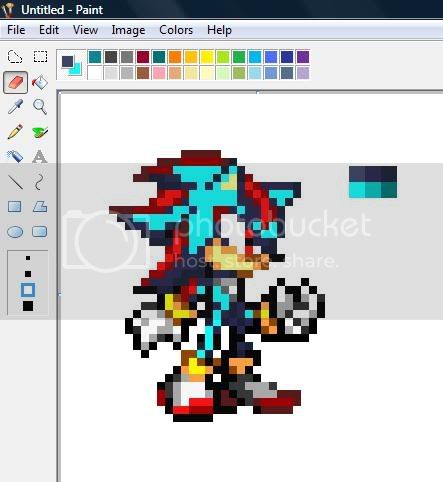This screenshot has width=443, height=482.
Task: Click the canvas top-edge resize handle
Action: point(257,92)
